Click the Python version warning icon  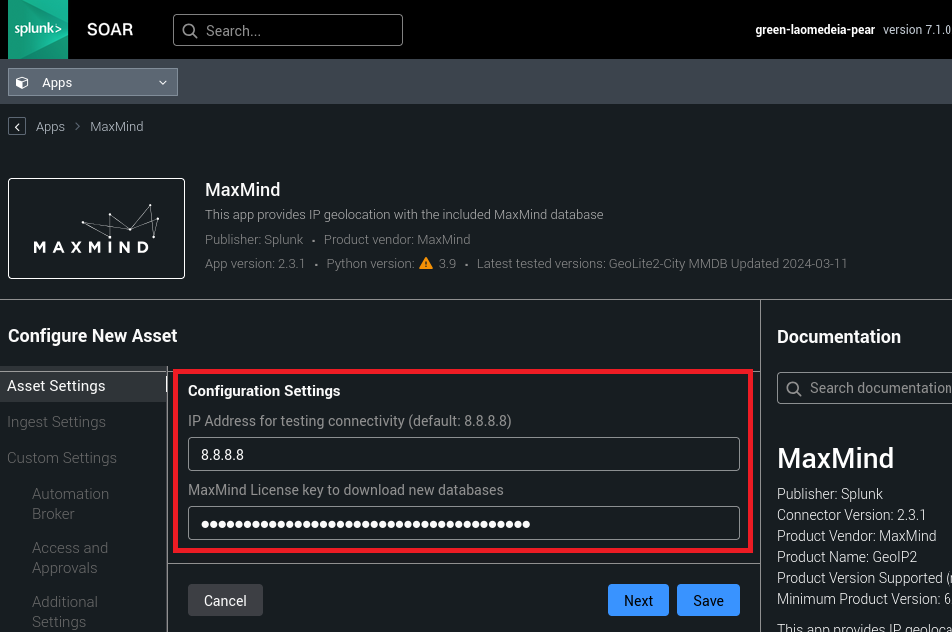click(x=426, y=264)
